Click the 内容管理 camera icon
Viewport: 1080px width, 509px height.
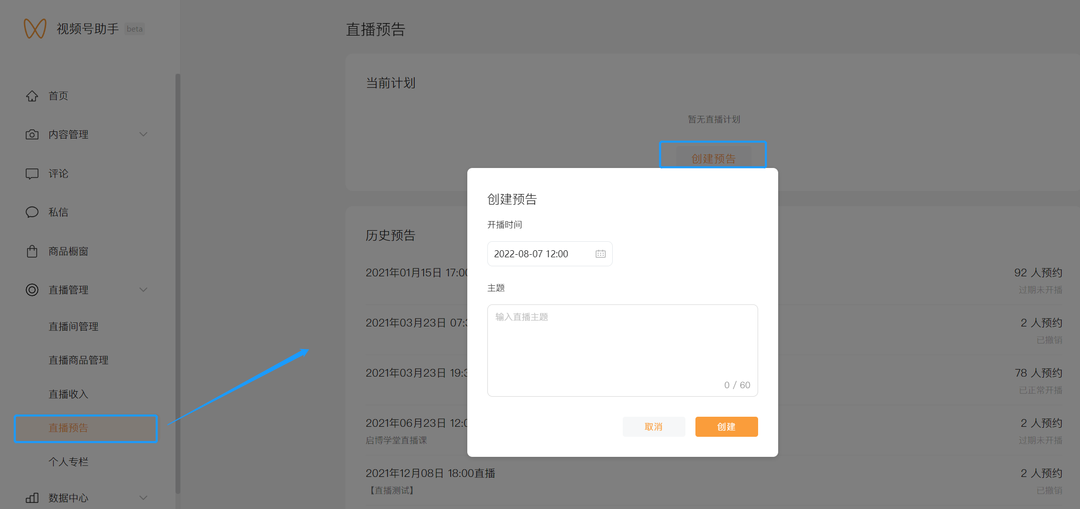32,135
